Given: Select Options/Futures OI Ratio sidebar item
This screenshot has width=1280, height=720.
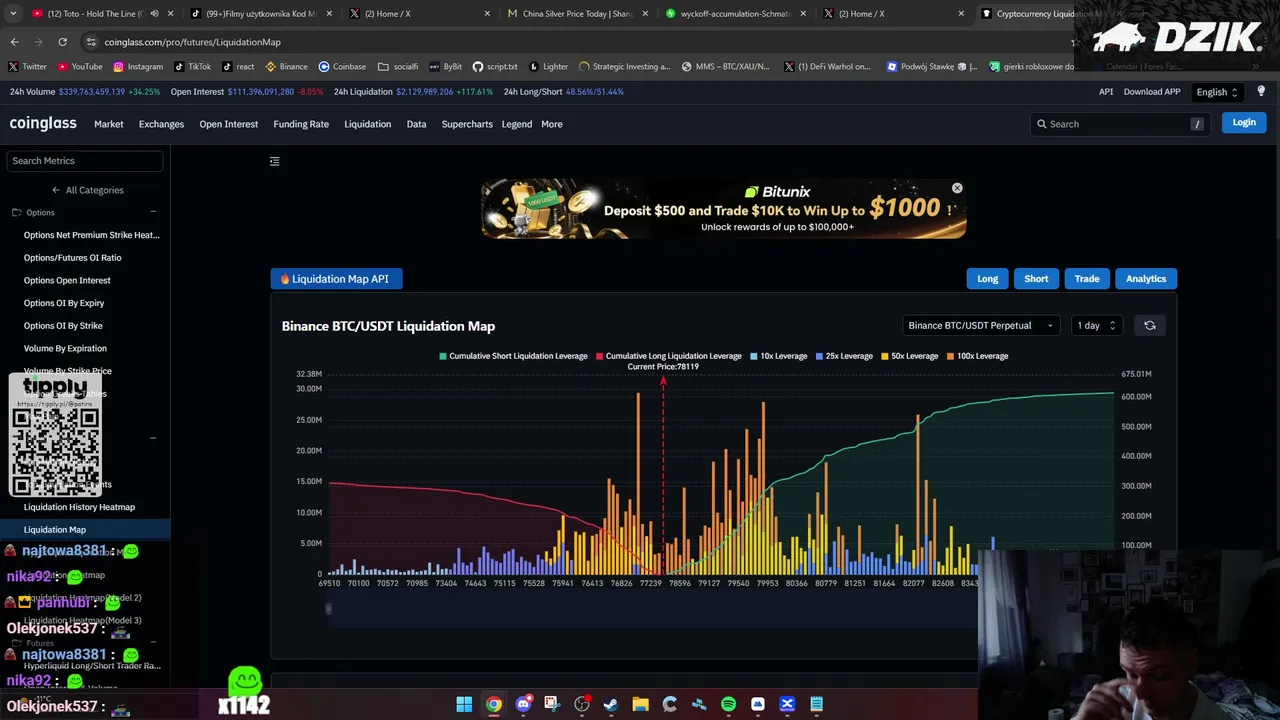Looking at the screenshot, I should pyautogui.click(x=72, y=258).
